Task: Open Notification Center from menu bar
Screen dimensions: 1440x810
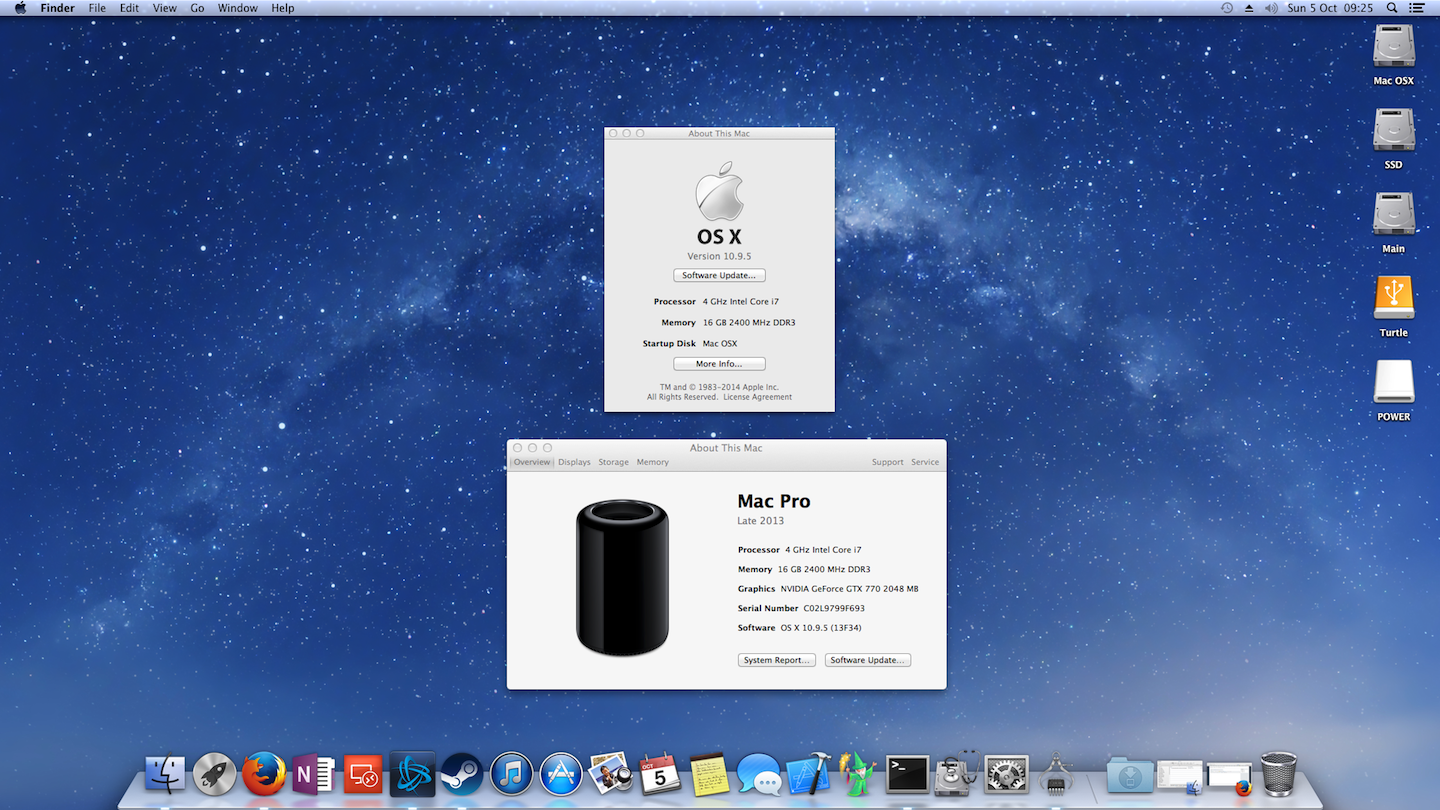Action: click(1417, 8)
